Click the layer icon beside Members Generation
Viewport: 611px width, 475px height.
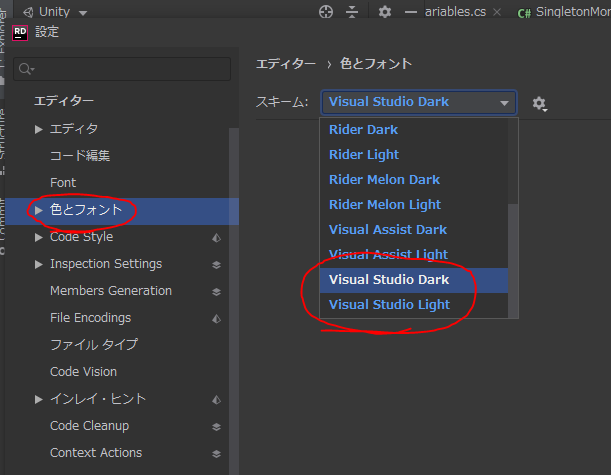tap(216, 292)
